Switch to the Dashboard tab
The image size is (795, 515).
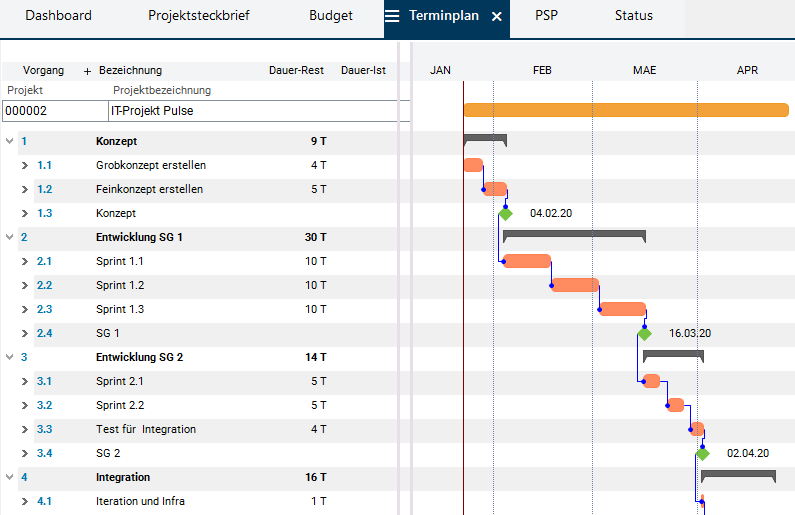pos(58,16)
